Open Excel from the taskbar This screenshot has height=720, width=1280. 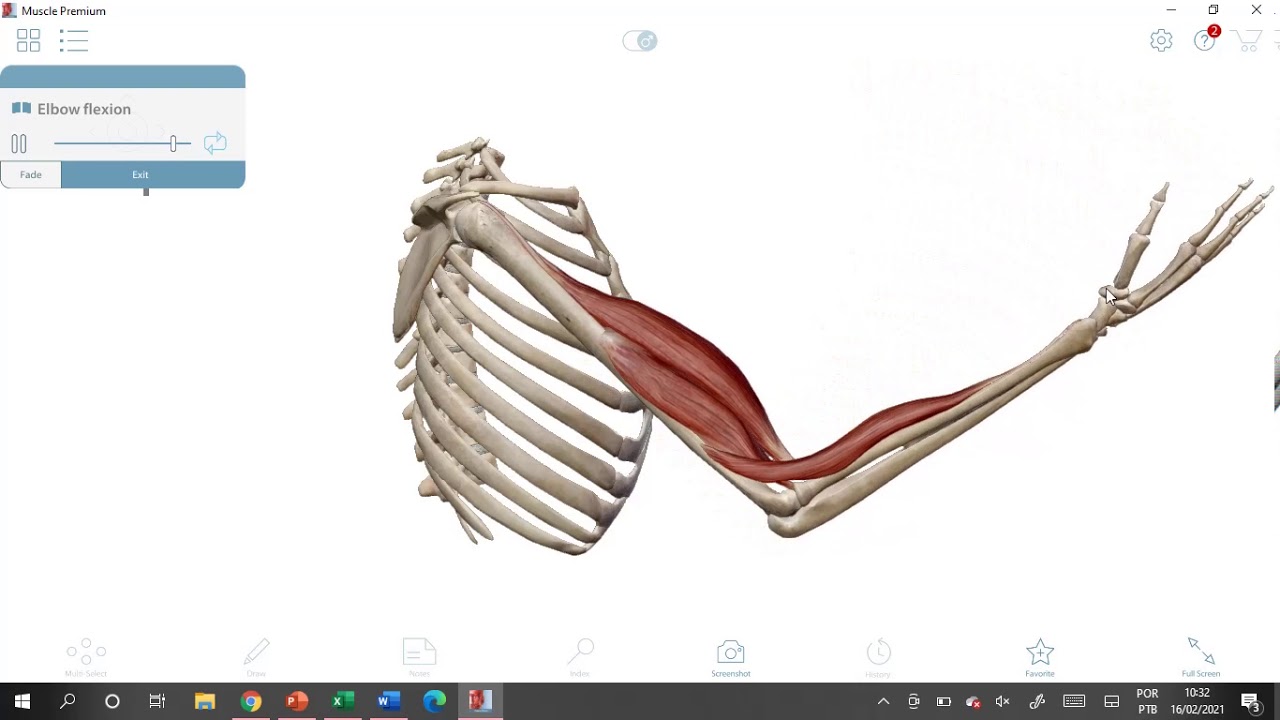point(343,701)
